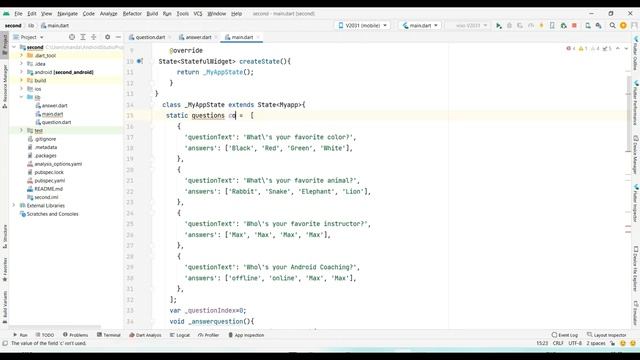The width and height of the screenshot is (640, 360).
Task: Select Opened File target icon in Project panel
Action: (72, 37)
